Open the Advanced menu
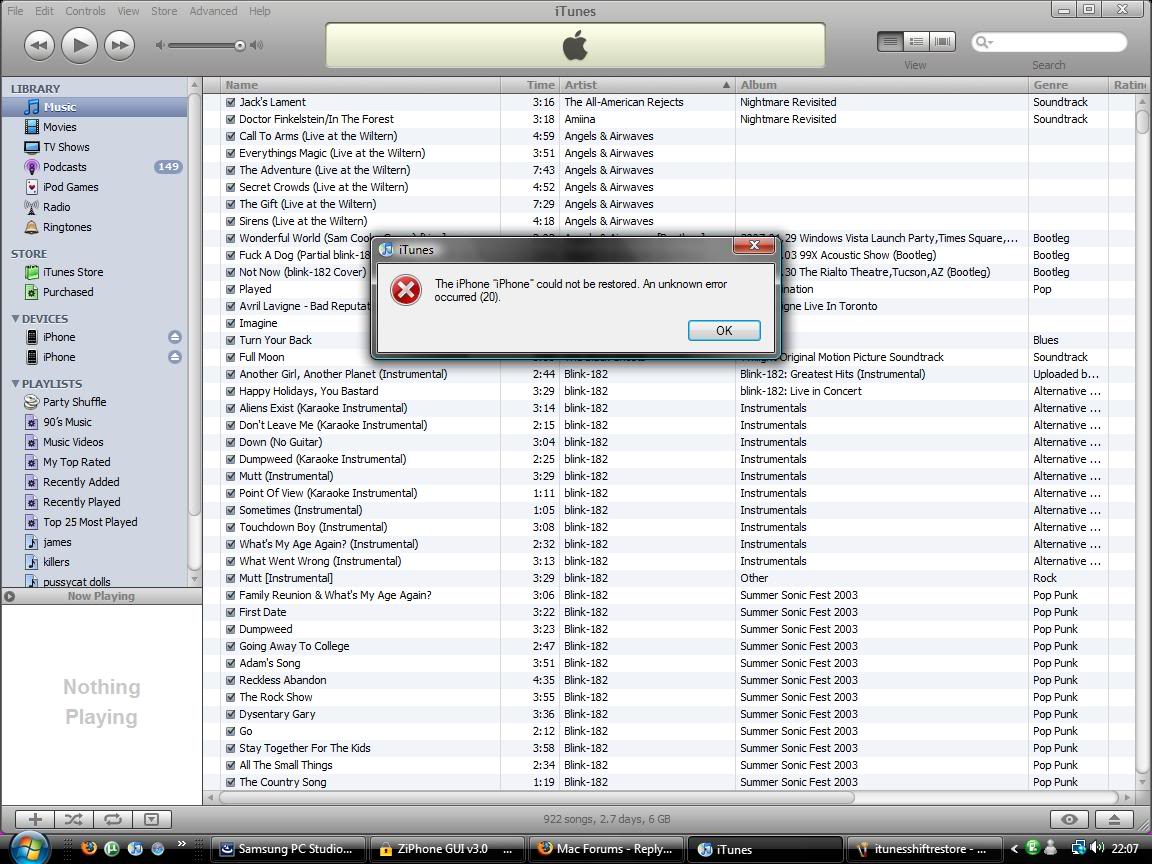This screenshot has height=864, width=1152. click(x=213, y=11)
